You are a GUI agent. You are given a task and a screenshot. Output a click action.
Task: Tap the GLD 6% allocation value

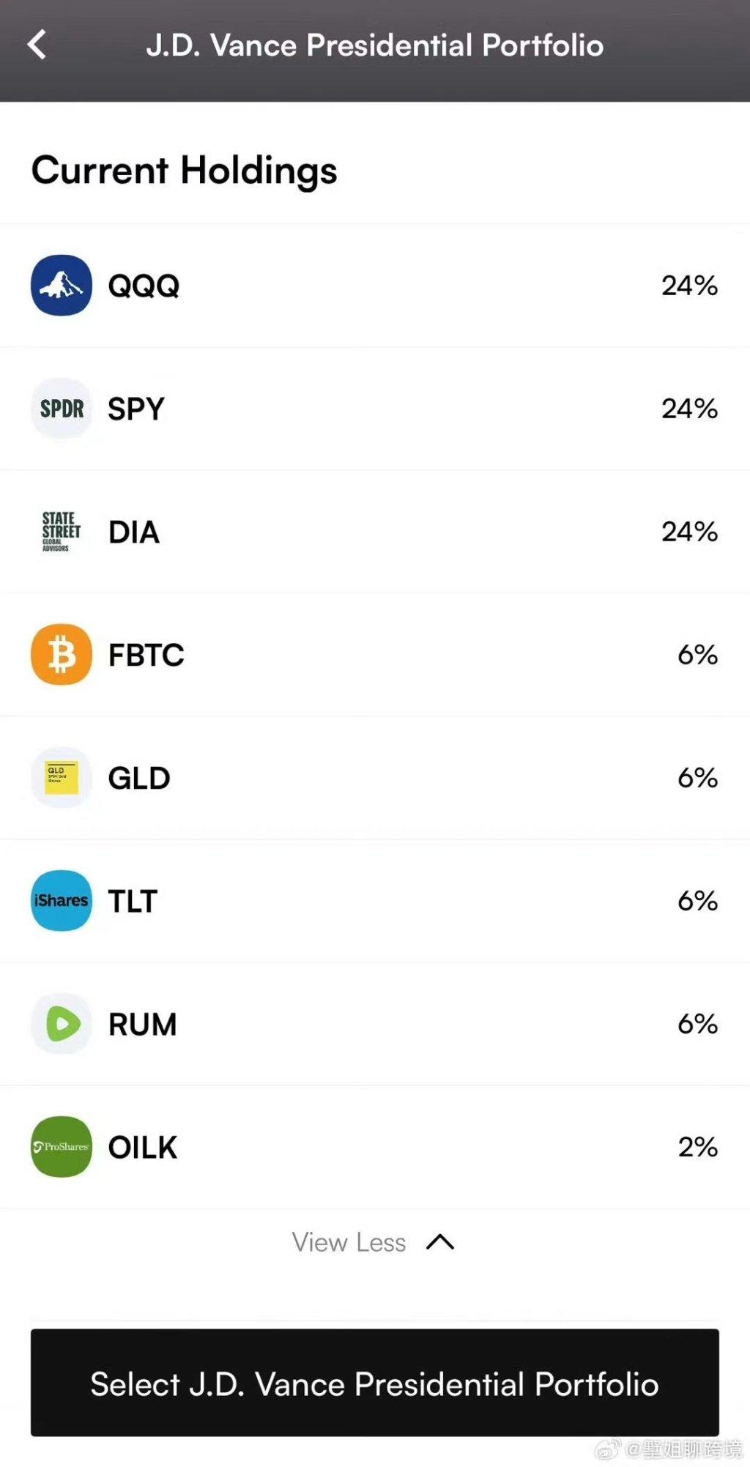[x=697, y=778]
